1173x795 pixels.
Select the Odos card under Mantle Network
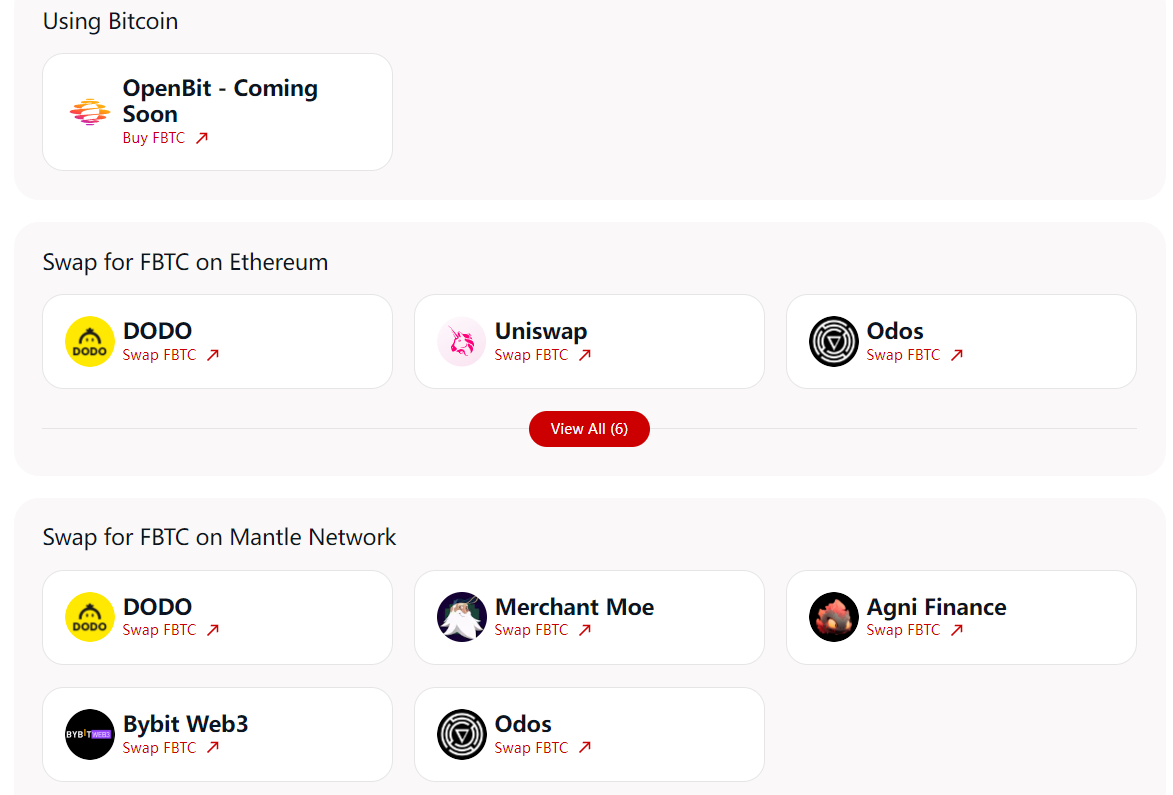(x=589, y=734)
